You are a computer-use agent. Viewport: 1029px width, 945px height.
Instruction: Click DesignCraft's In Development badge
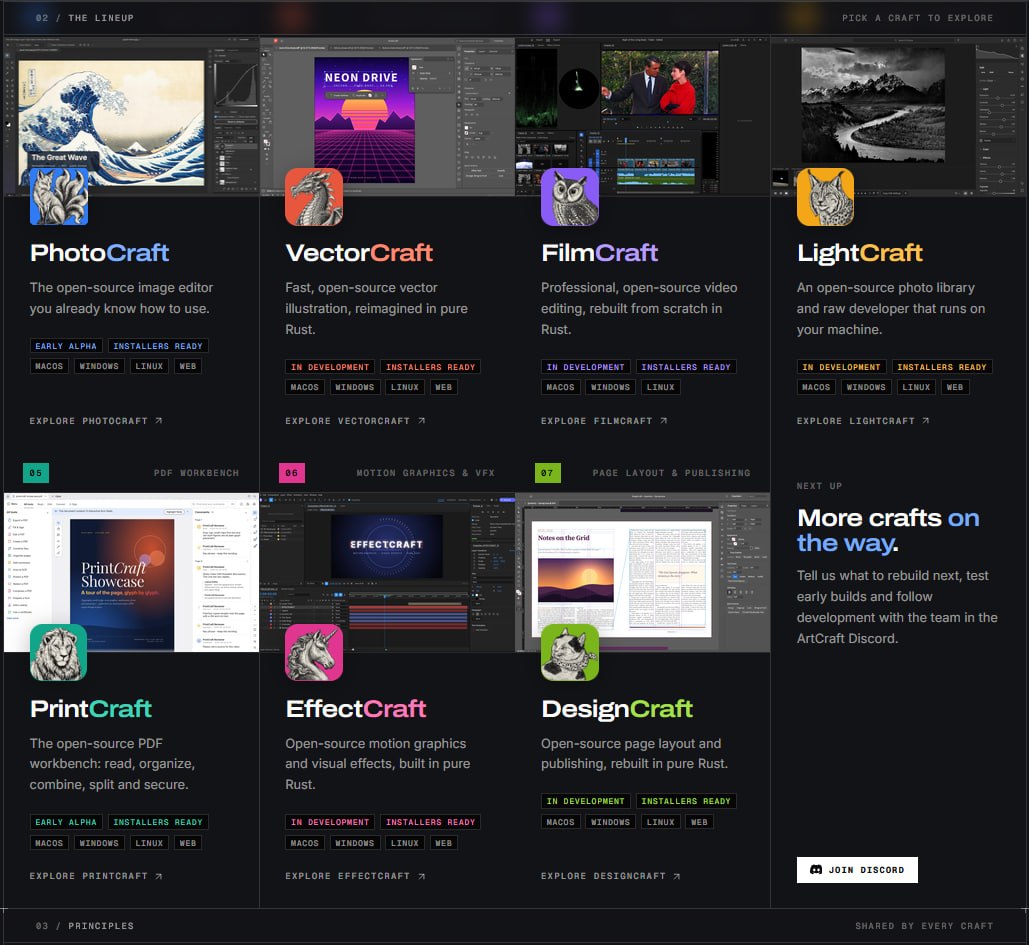[585, 801]
